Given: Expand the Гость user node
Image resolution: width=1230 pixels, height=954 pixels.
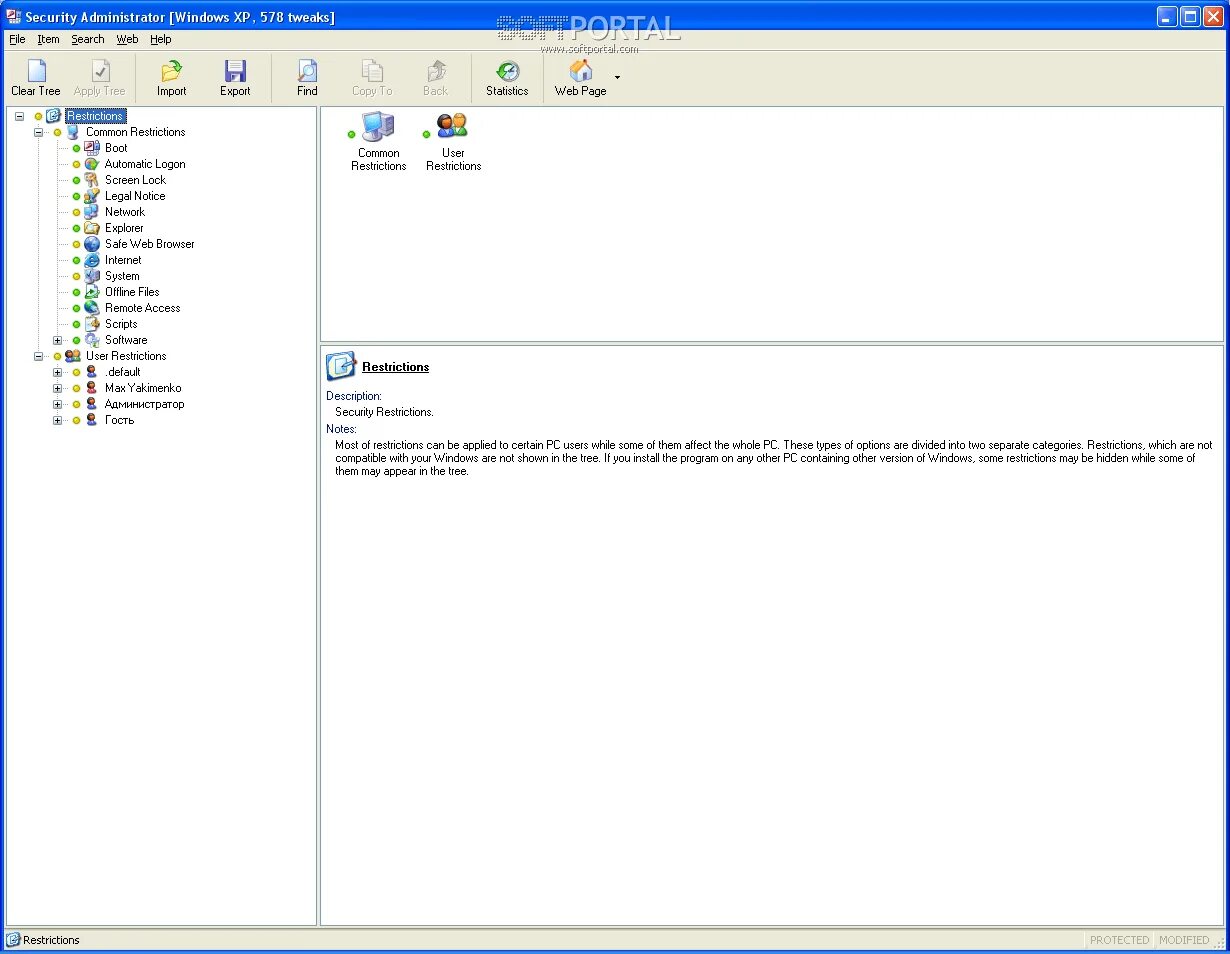Looking at the screenshot, I should pyautogui.click(x=57, y=420).
